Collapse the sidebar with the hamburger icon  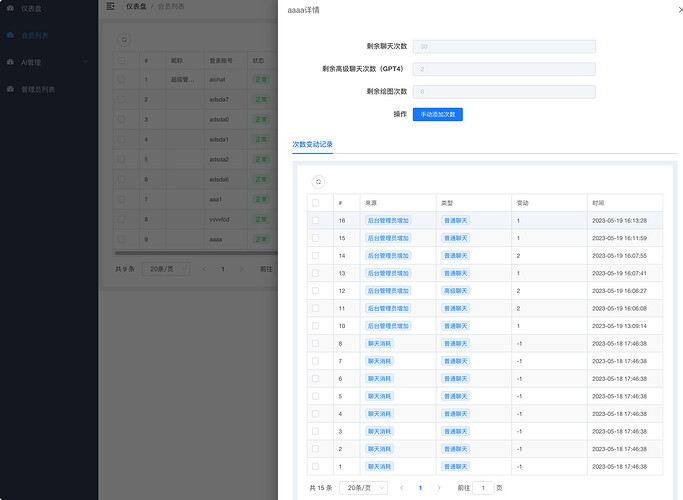tap(111, 6)
